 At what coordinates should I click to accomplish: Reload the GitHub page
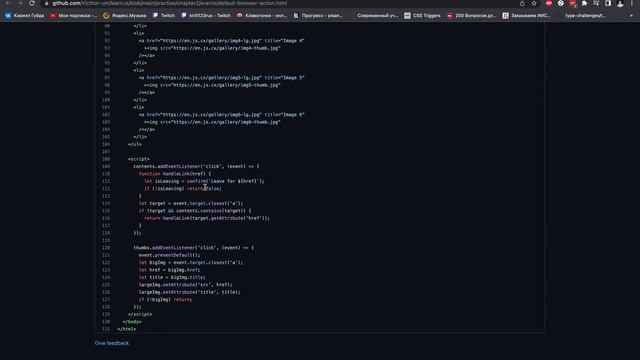(32, 3)
